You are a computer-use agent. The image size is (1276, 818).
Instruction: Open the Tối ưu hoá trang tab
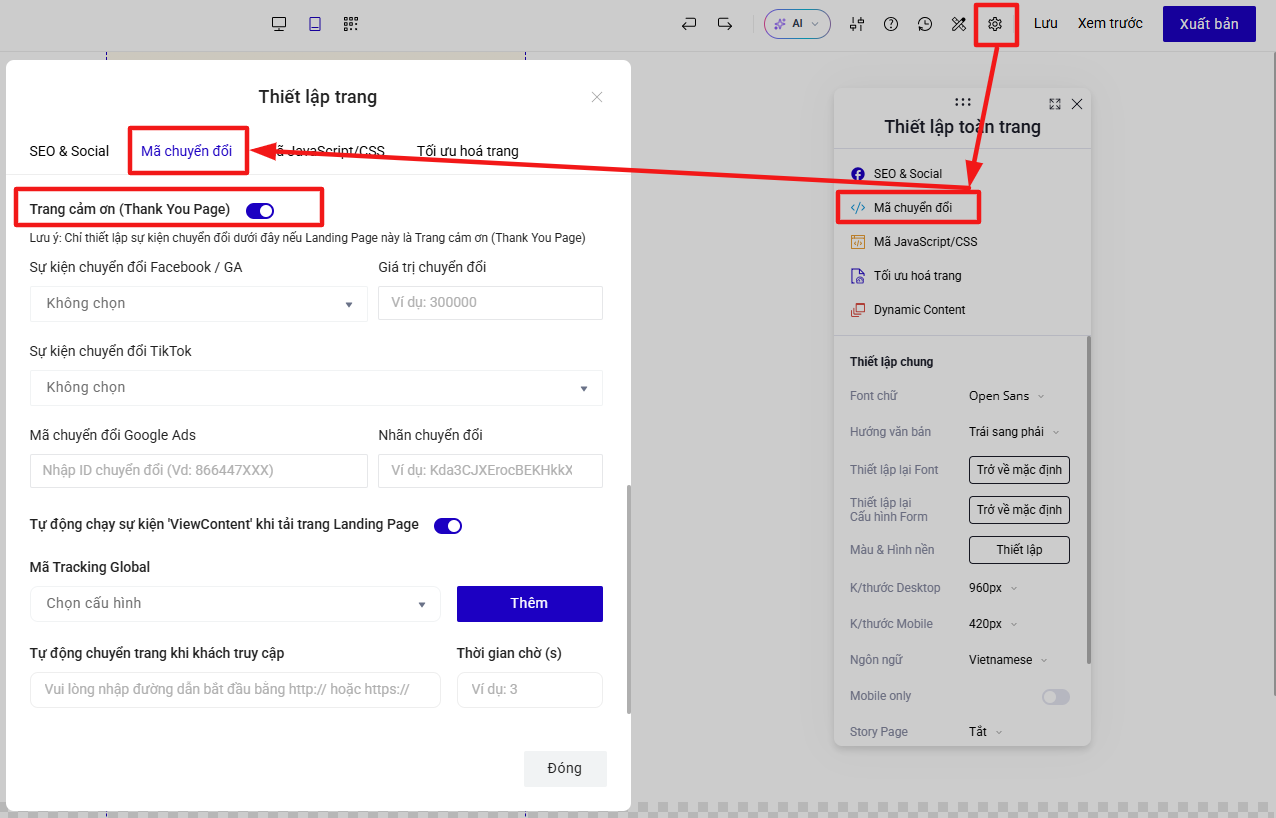pyautogui.click(x=468, y=151)
